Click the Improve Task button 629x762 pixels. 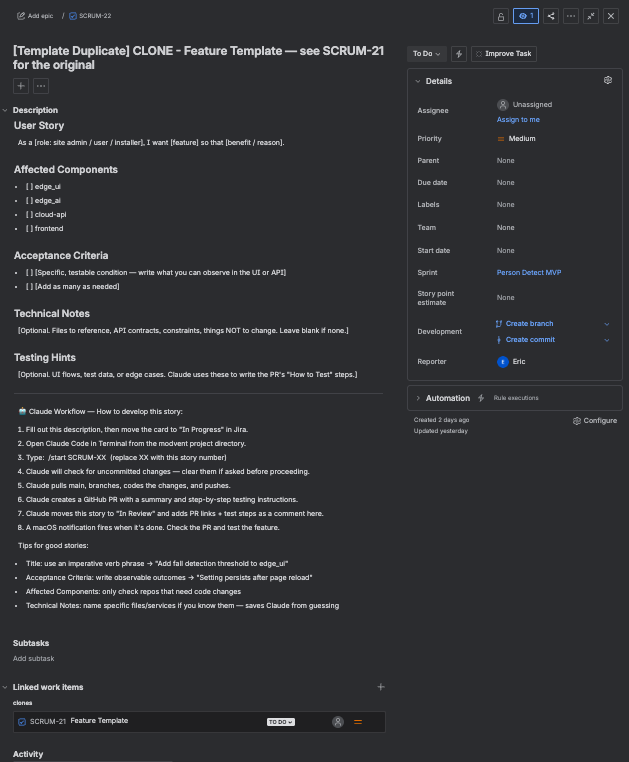[503, 54]
